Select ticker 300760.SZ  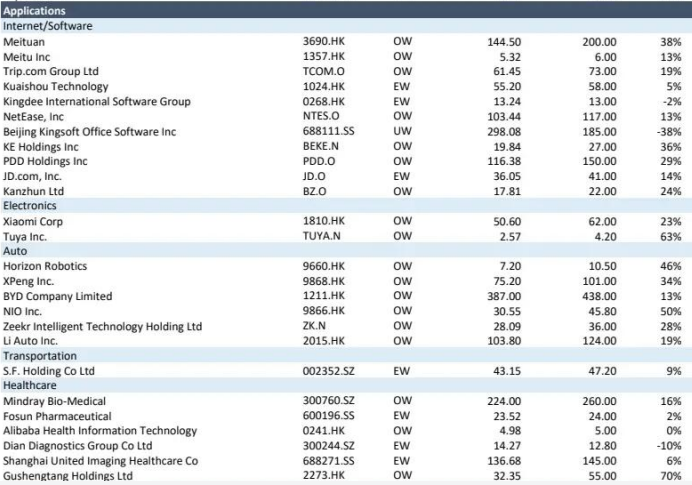328,400
